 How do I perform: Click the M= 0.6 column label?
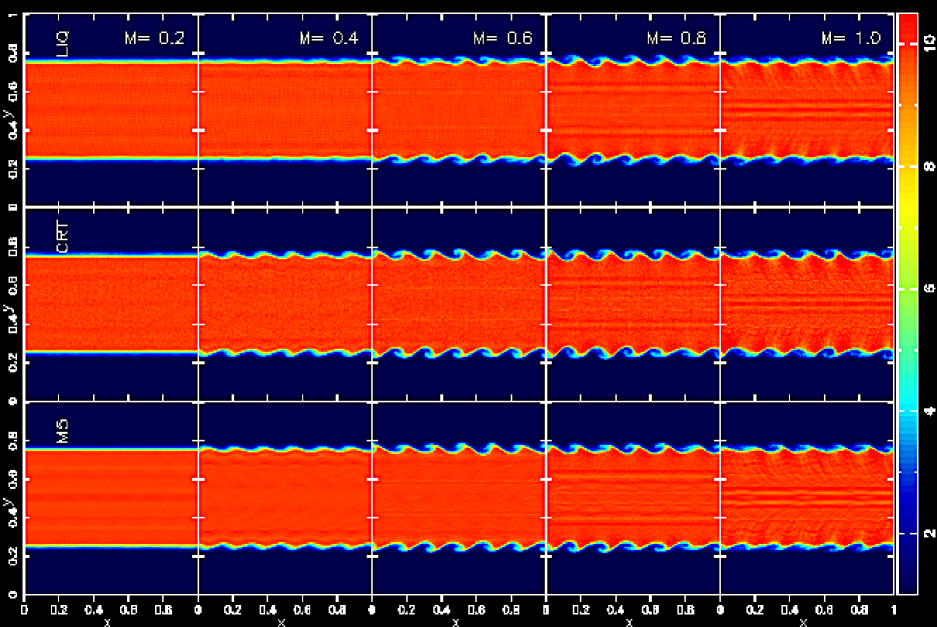503,38
